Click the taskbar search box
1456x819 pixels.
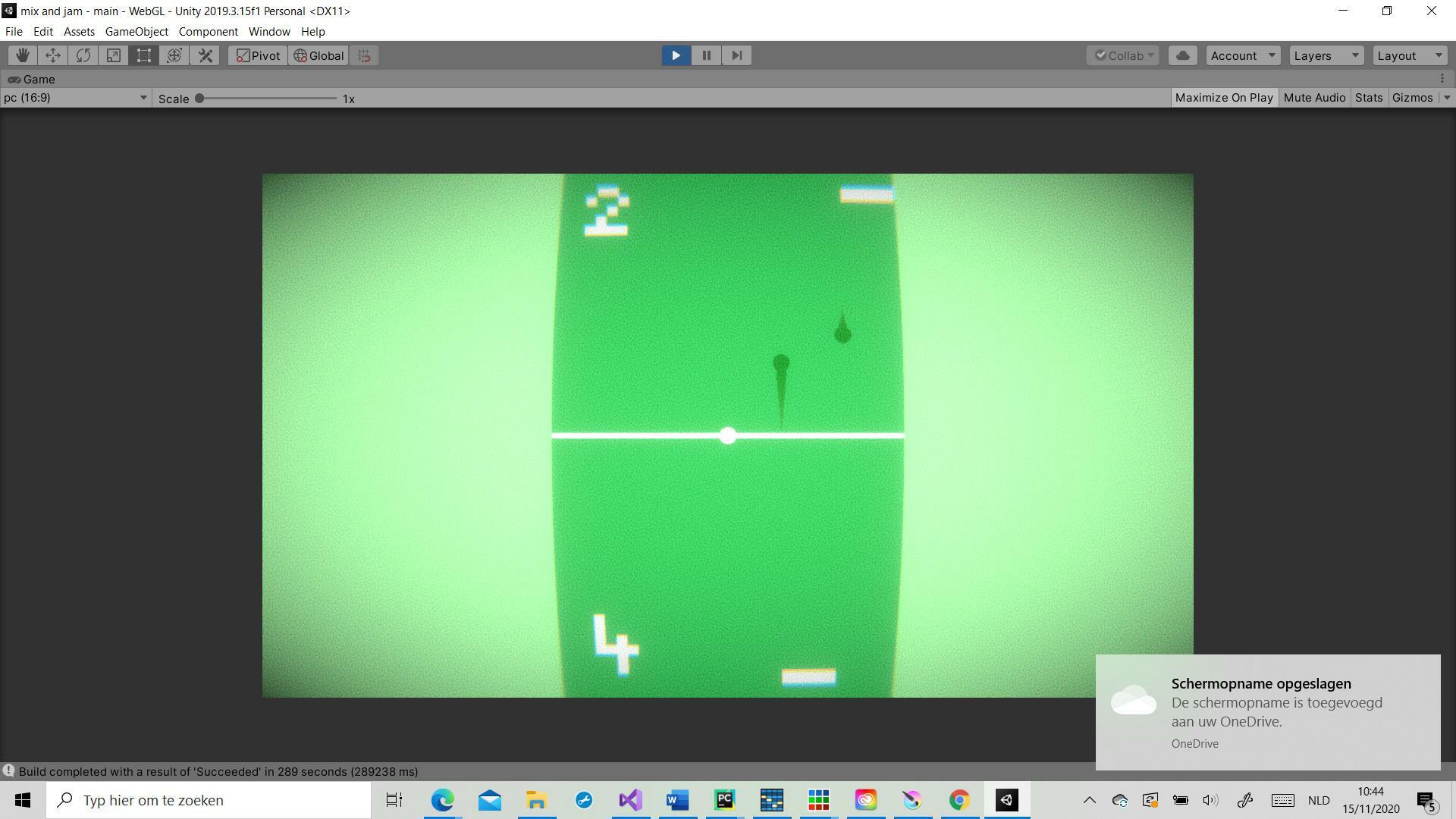point(209,800)
